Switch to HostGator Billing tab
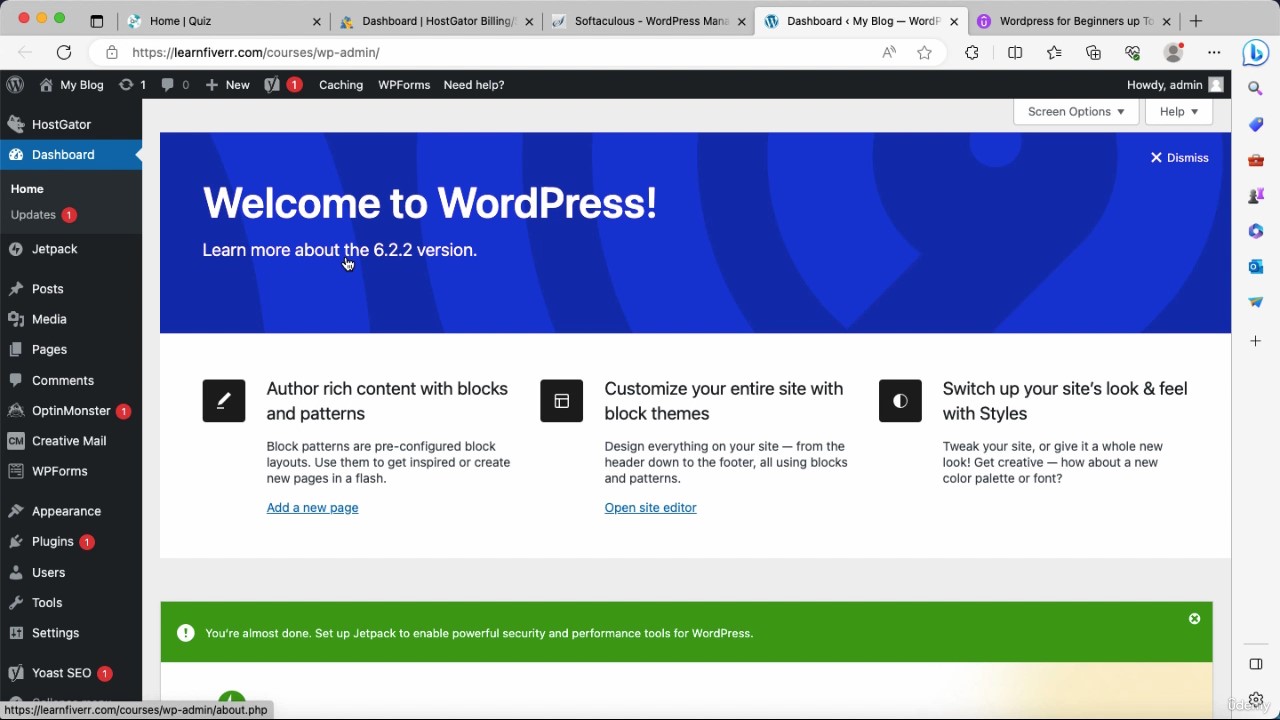 [436, 21]
